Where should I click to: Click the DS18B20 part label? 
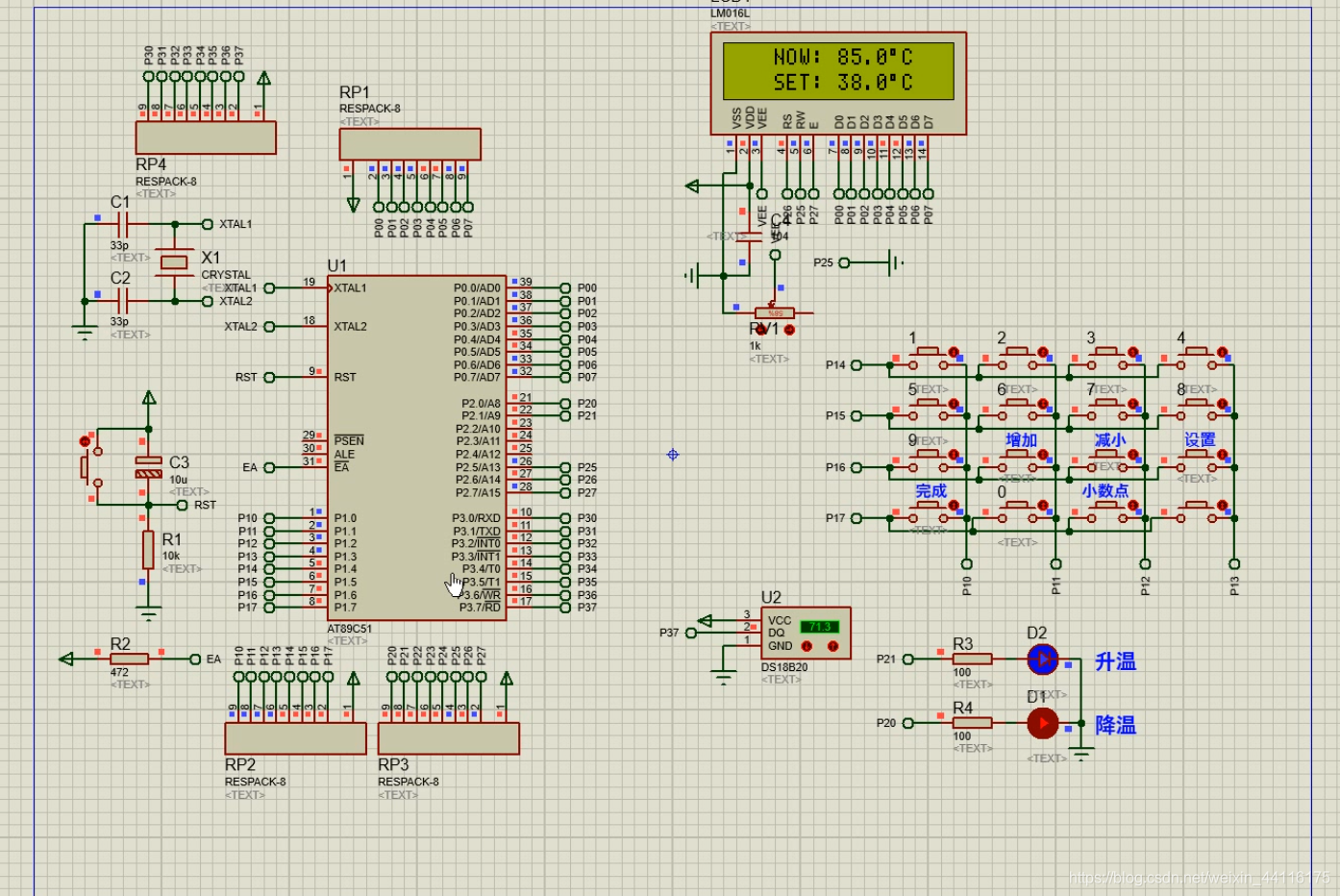784,667
